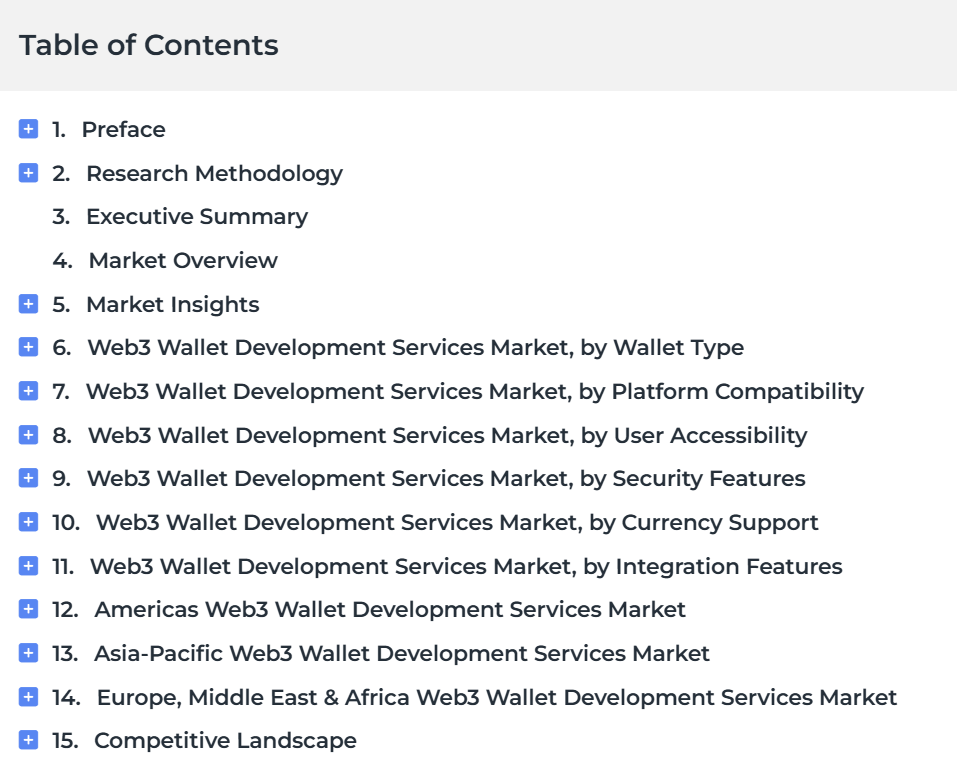Click plus icon for Currency Support chapter

[x=28, y=522]
